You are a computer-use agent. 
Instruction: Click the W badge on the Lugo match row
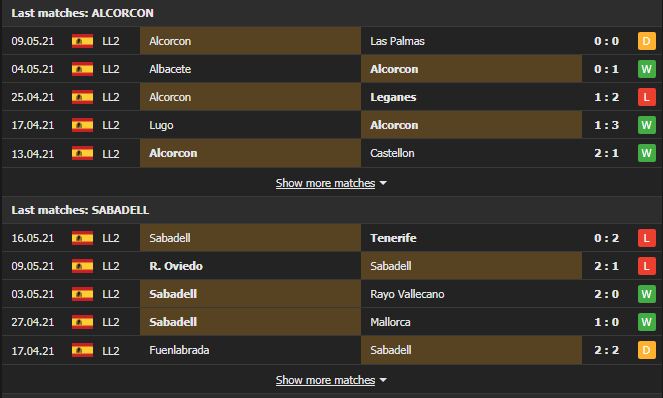(647, 125)
